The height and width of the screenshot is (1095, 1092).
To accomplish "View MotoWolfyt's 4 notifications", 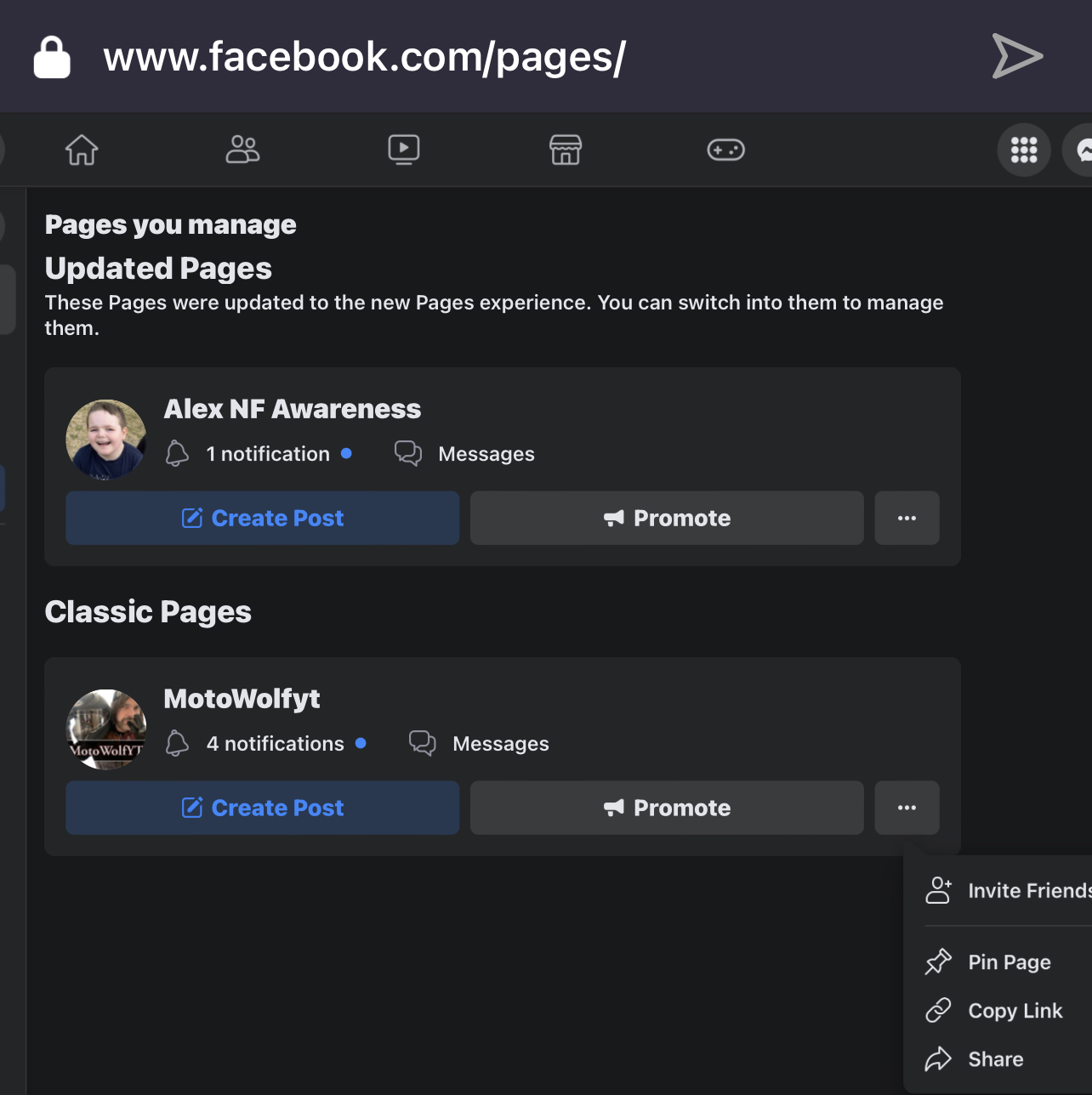I will point(274,744).
